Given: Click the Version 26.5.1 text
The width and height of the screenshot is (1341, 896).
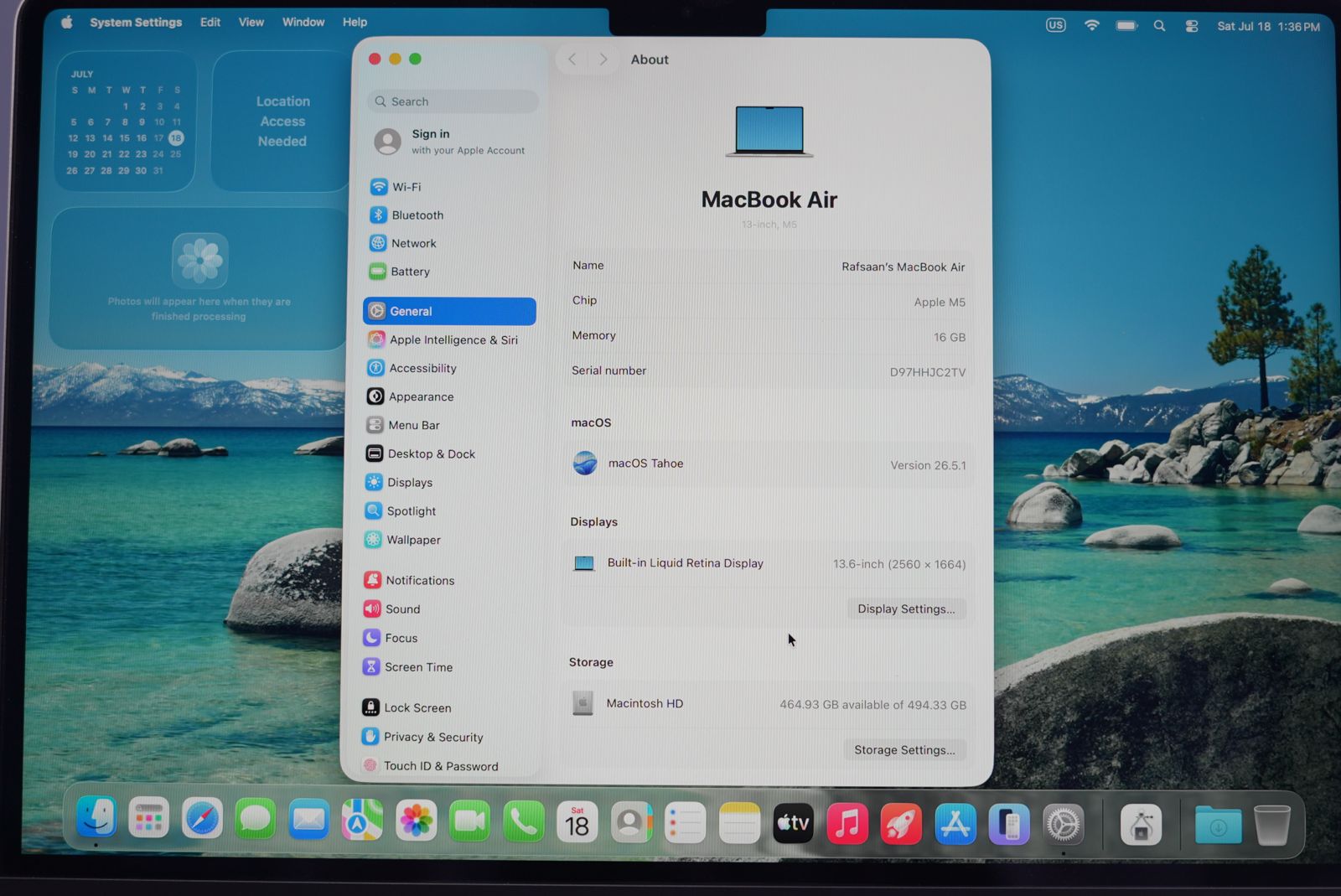Looking at the screenshot, I should coord(928,465).
